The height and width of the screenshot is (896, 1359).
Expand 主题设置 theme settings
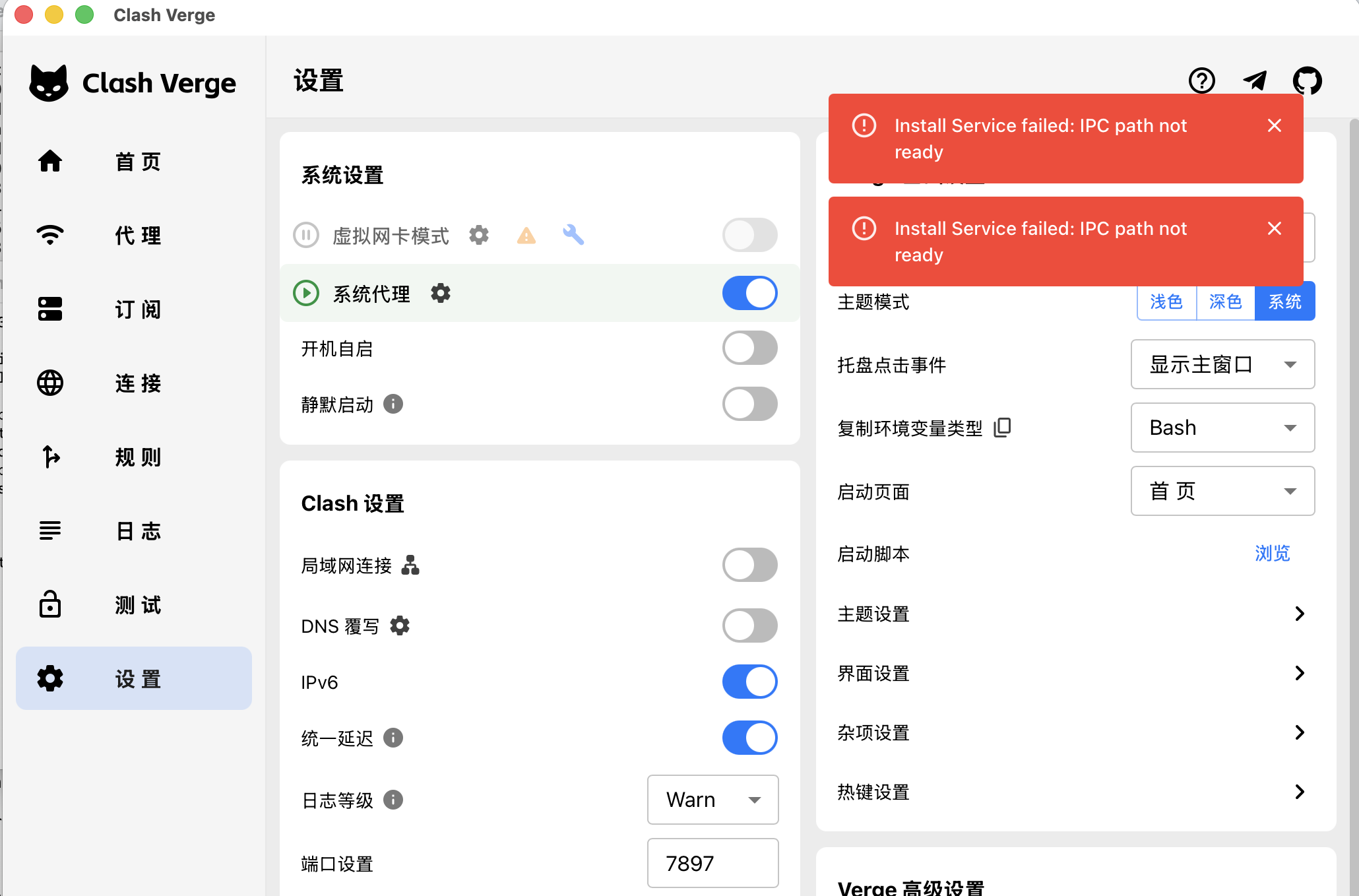[x=1076, y=614]
